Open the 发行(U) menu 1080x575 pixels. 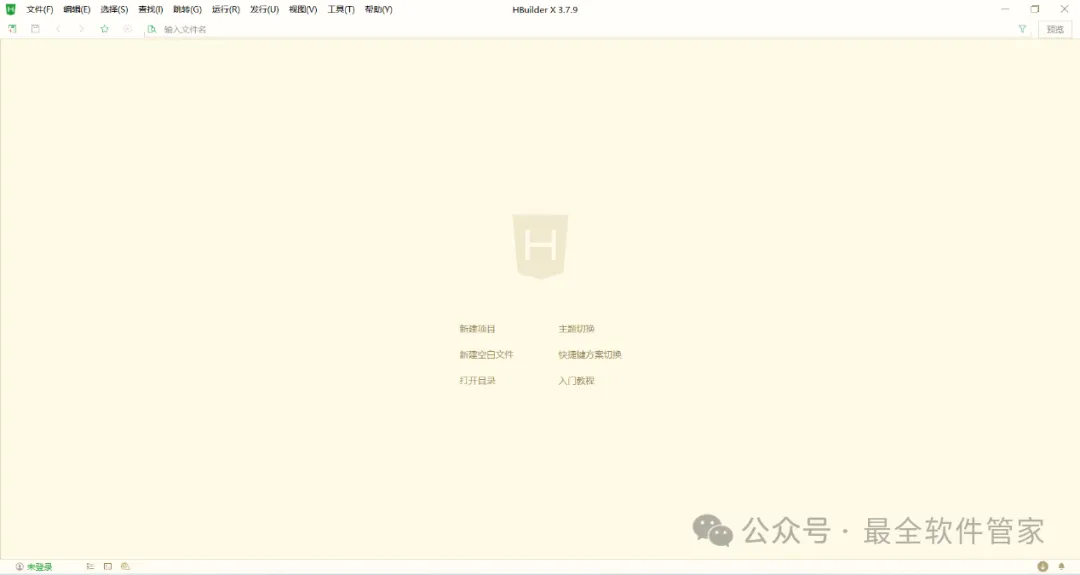click(264, 10)
